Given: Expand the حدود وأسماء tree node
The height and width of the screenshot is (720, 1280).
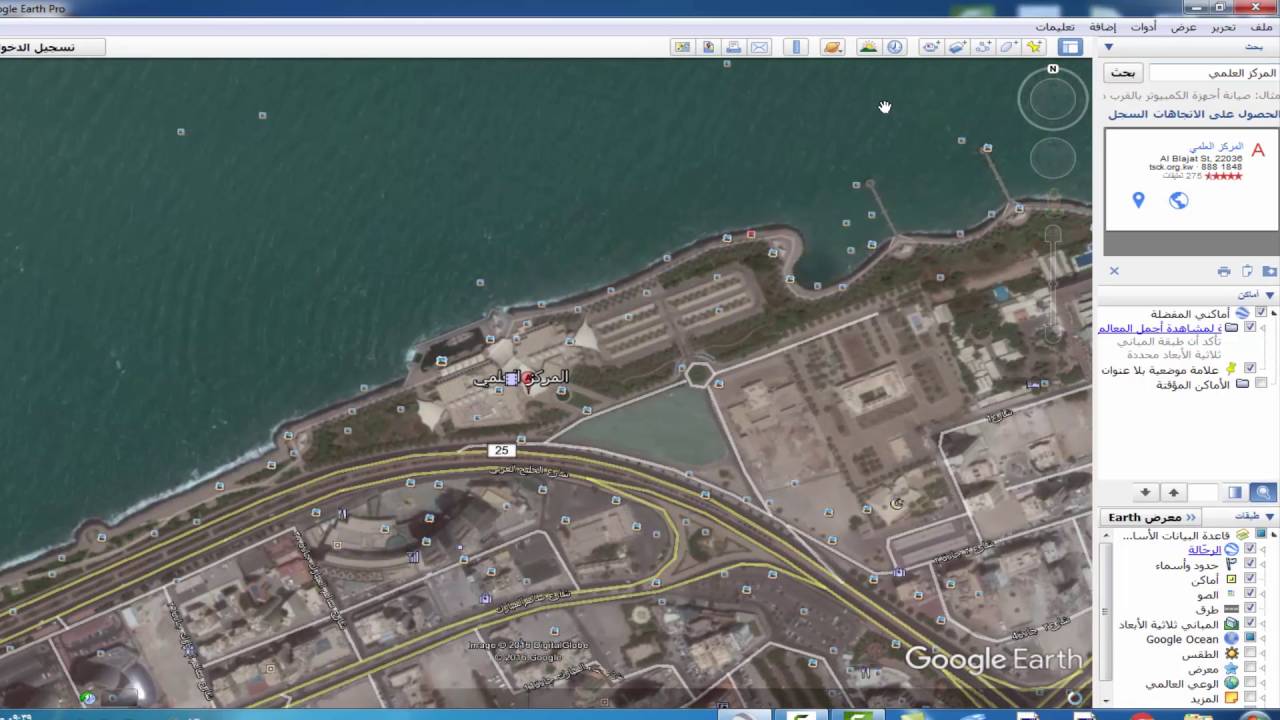Looking at the screenshot, I should (1263, 565).
